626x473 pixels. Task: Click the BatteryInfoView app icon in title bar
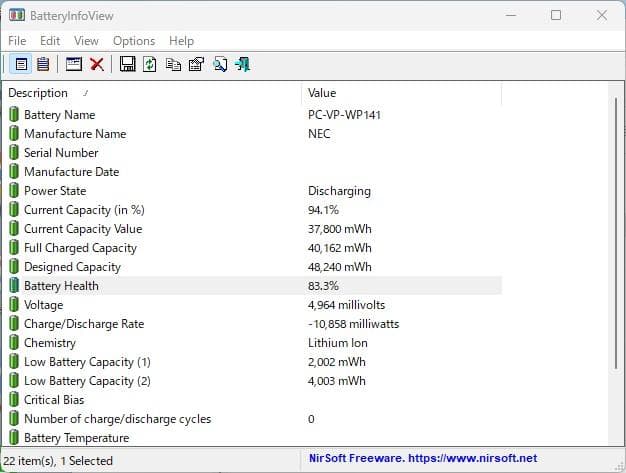[17, 16]
